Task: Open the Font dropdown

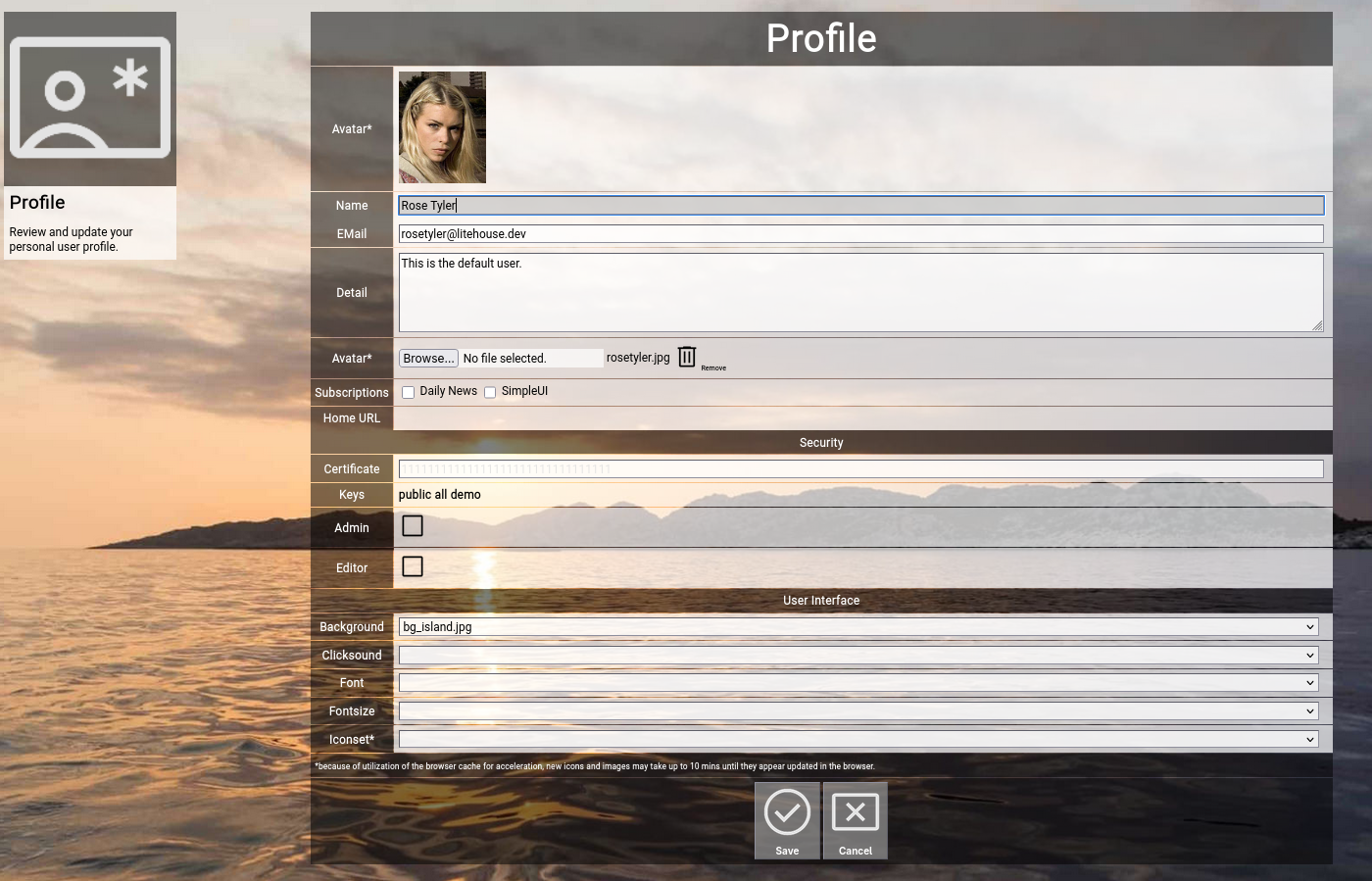Action: coord(858,683)
